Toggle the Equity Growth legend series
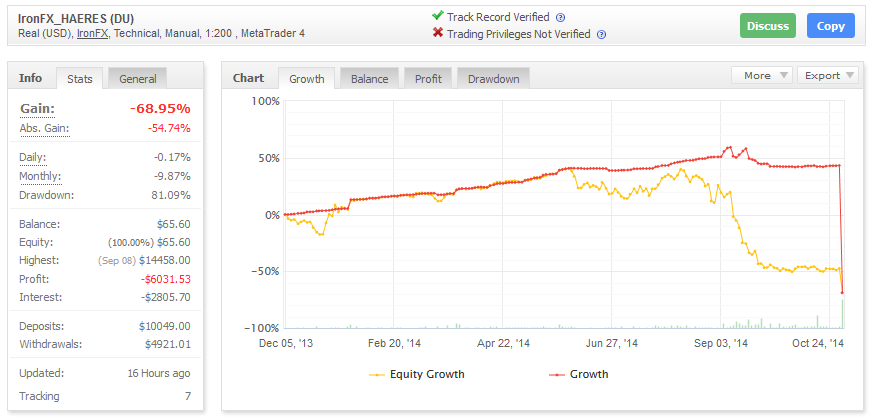This screenshot has height=418, width=869. pyautogui.click(x=417, y=374)
